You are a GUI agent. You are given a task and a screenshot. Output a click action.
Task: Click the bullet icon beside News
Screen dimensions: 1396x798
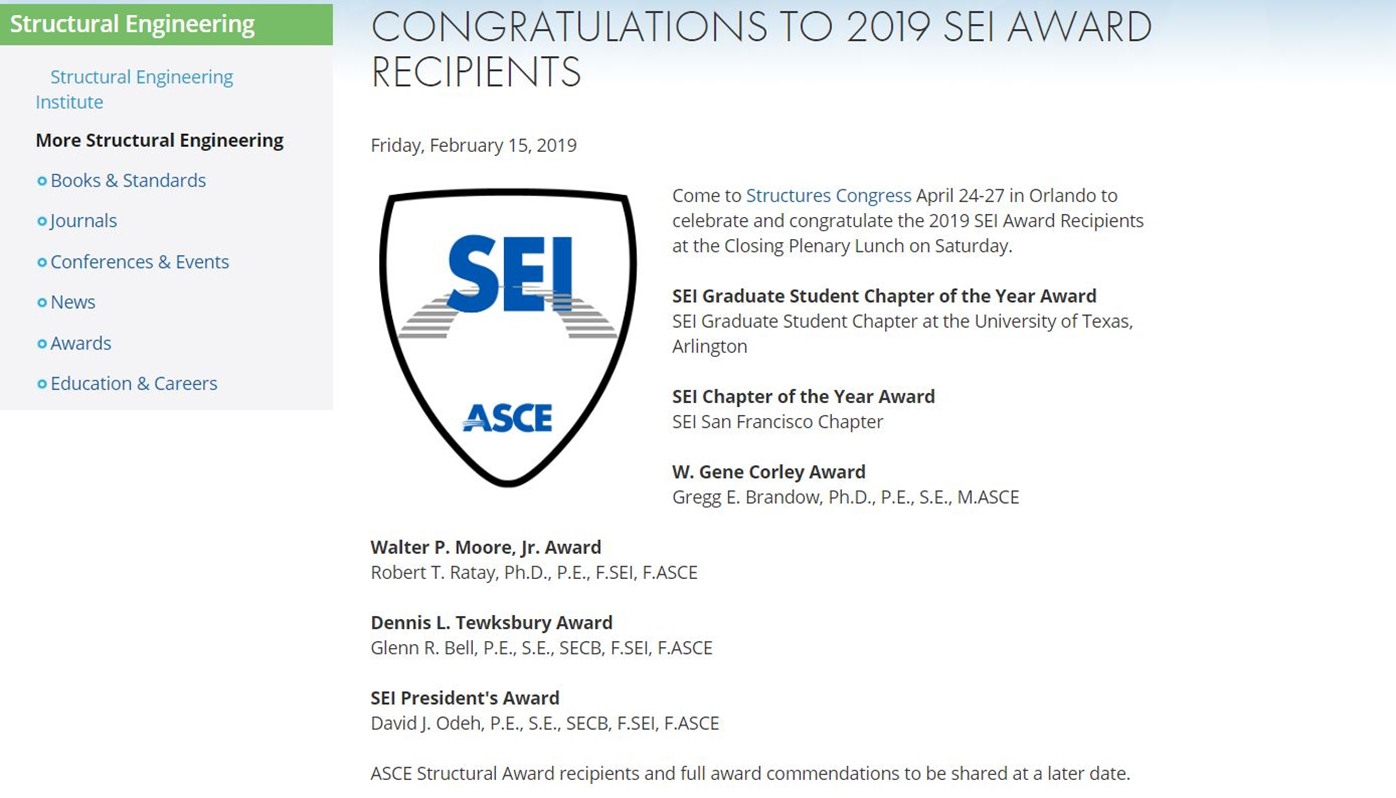click(x=42, y=302)
